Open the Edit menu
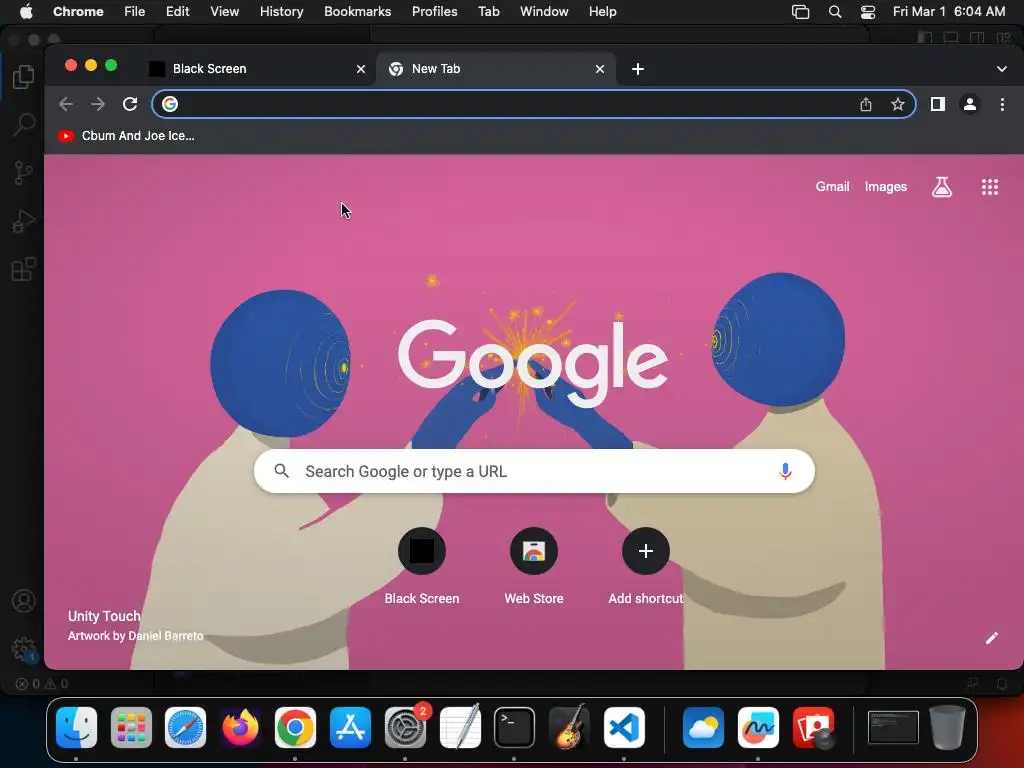The width and height of the screenshot is (1024, 768). click(177, 12)
